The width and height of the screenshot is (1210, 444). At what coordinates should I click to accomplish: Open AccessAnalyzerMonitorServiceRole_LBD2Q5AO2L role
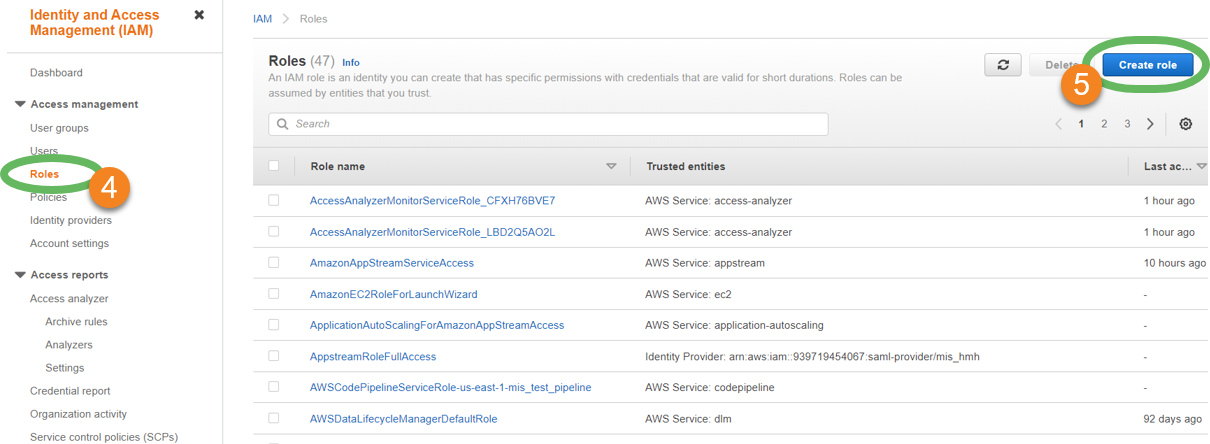[x=432, y=232]
